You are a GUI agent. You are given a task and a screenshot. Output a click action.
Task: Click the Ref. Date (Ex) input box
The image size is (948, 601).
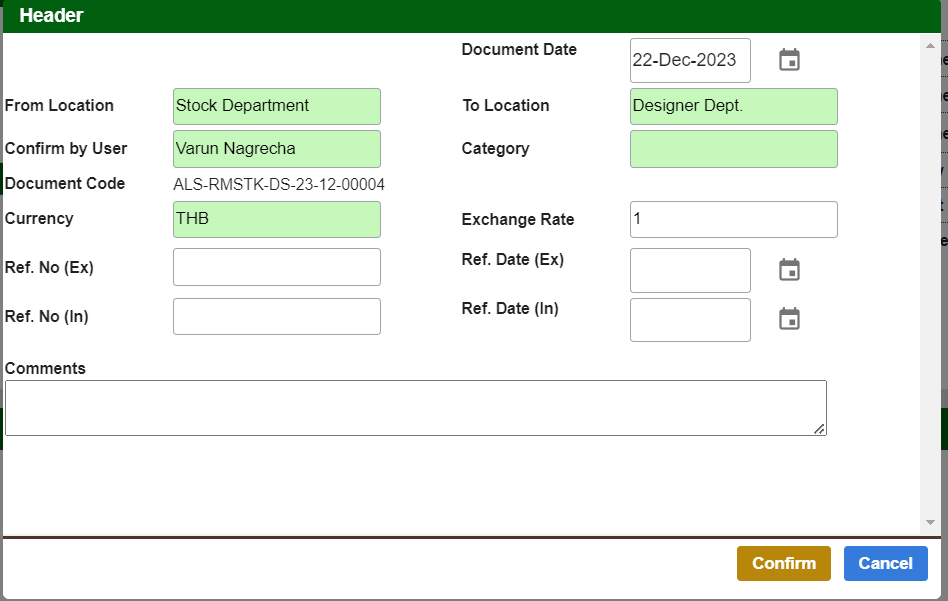point(690,270)
